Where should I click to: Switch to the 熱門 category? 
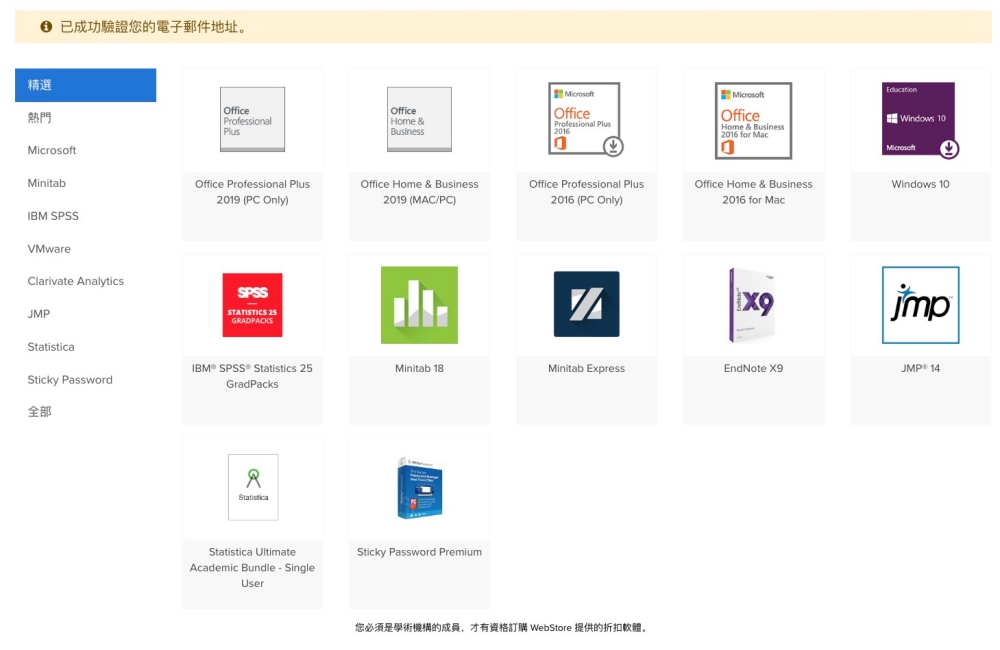(40, 118)
